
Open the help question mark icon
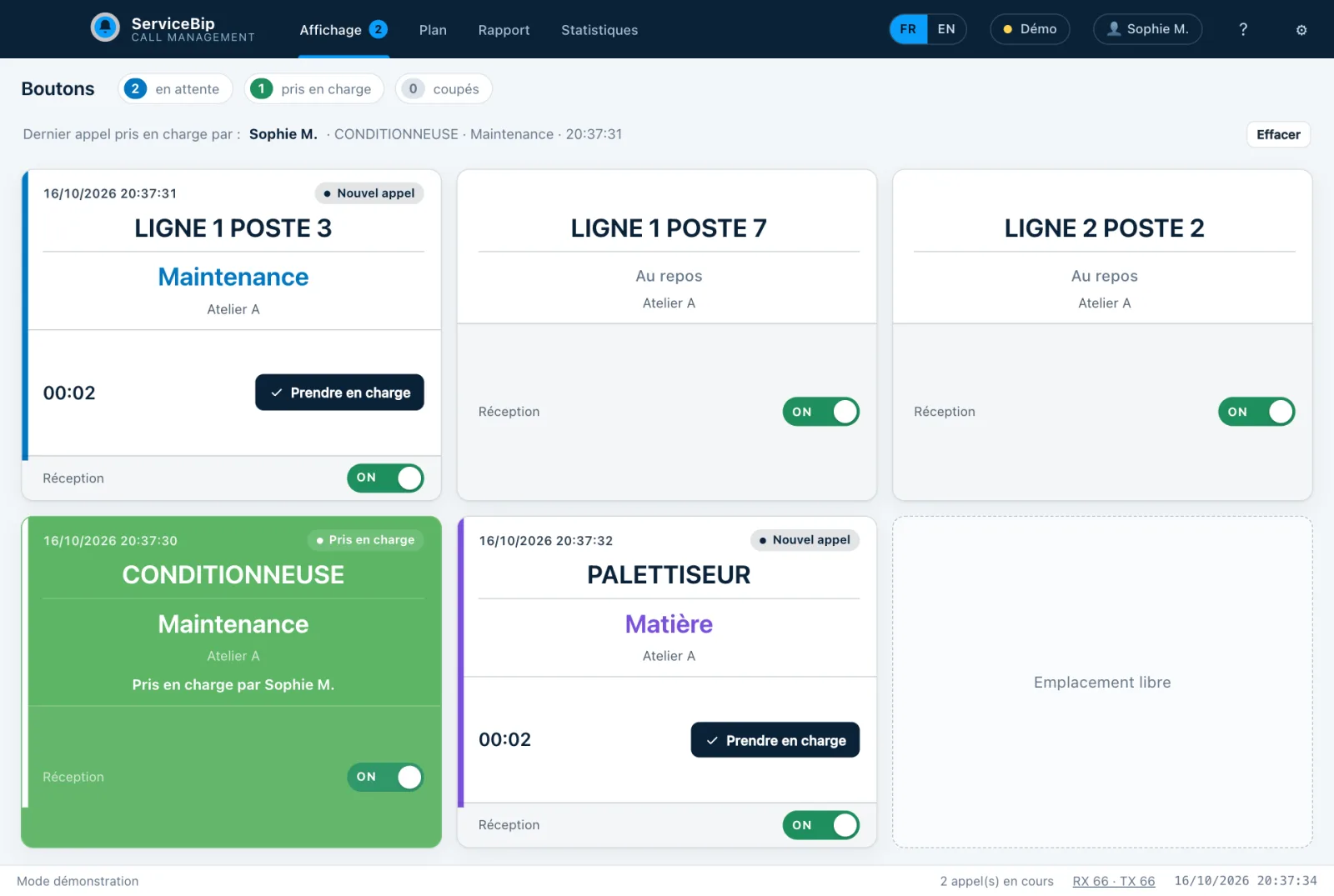tap(1243, 29)
